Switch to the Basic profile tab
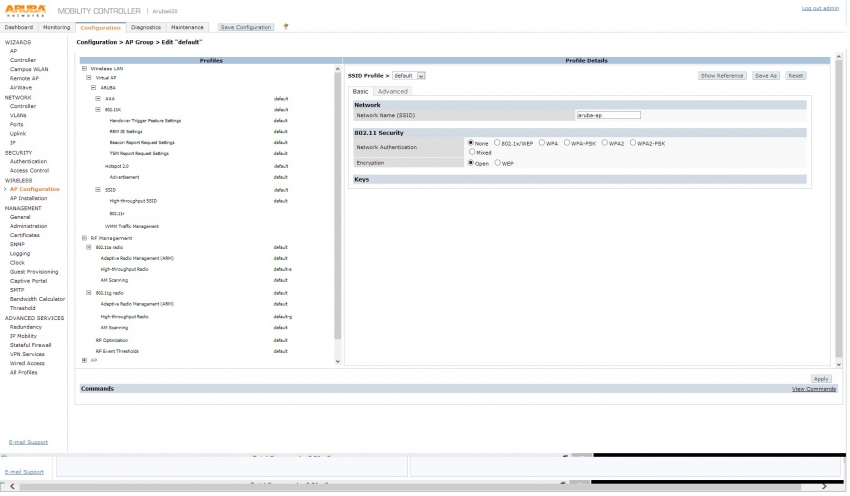 pos(360,92)
